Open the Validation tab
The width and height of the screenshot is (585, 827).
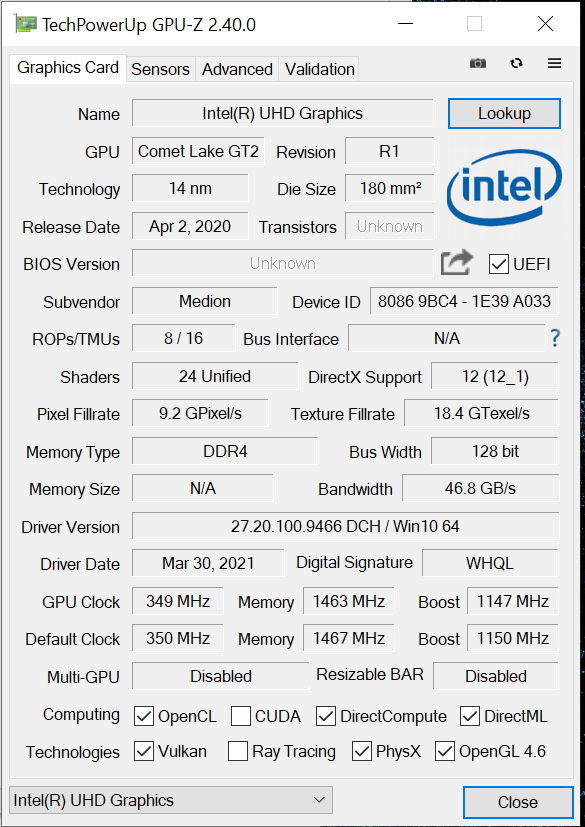tap(320, 69)
